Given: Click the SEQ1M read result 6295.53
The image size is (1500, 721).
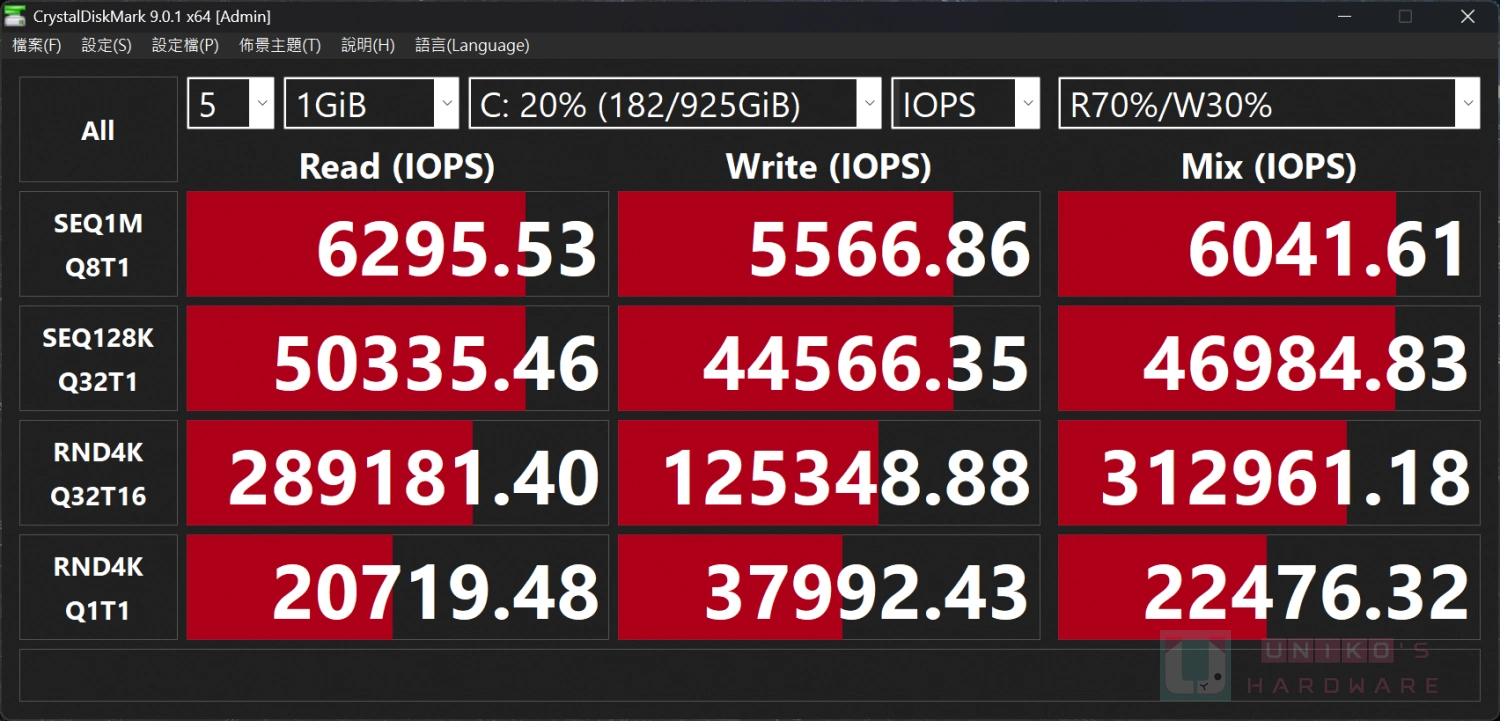Looking at the screenshot, I should (x=398, y=244).
